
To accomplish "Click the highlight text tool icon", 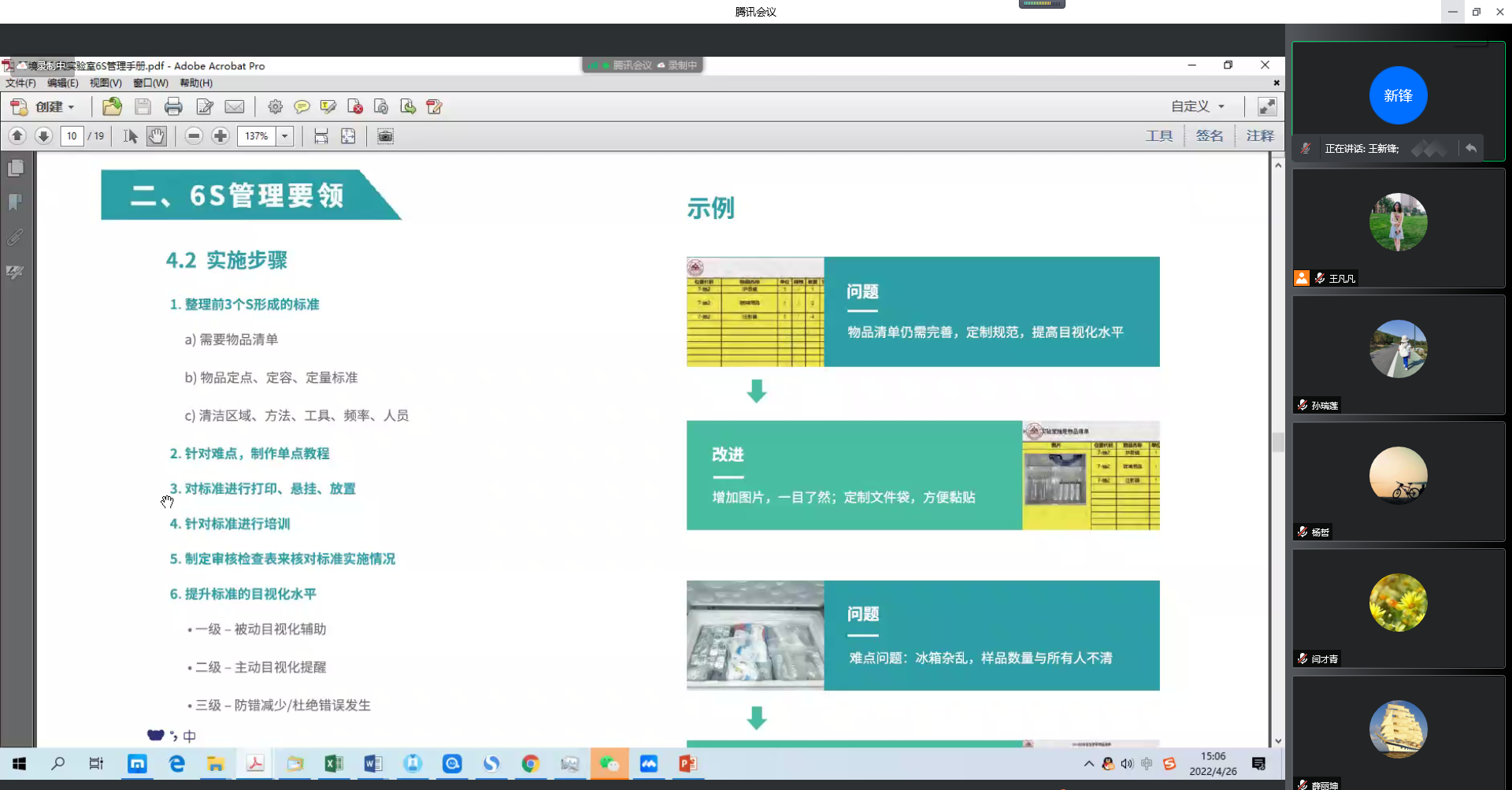I will [328, 106].
